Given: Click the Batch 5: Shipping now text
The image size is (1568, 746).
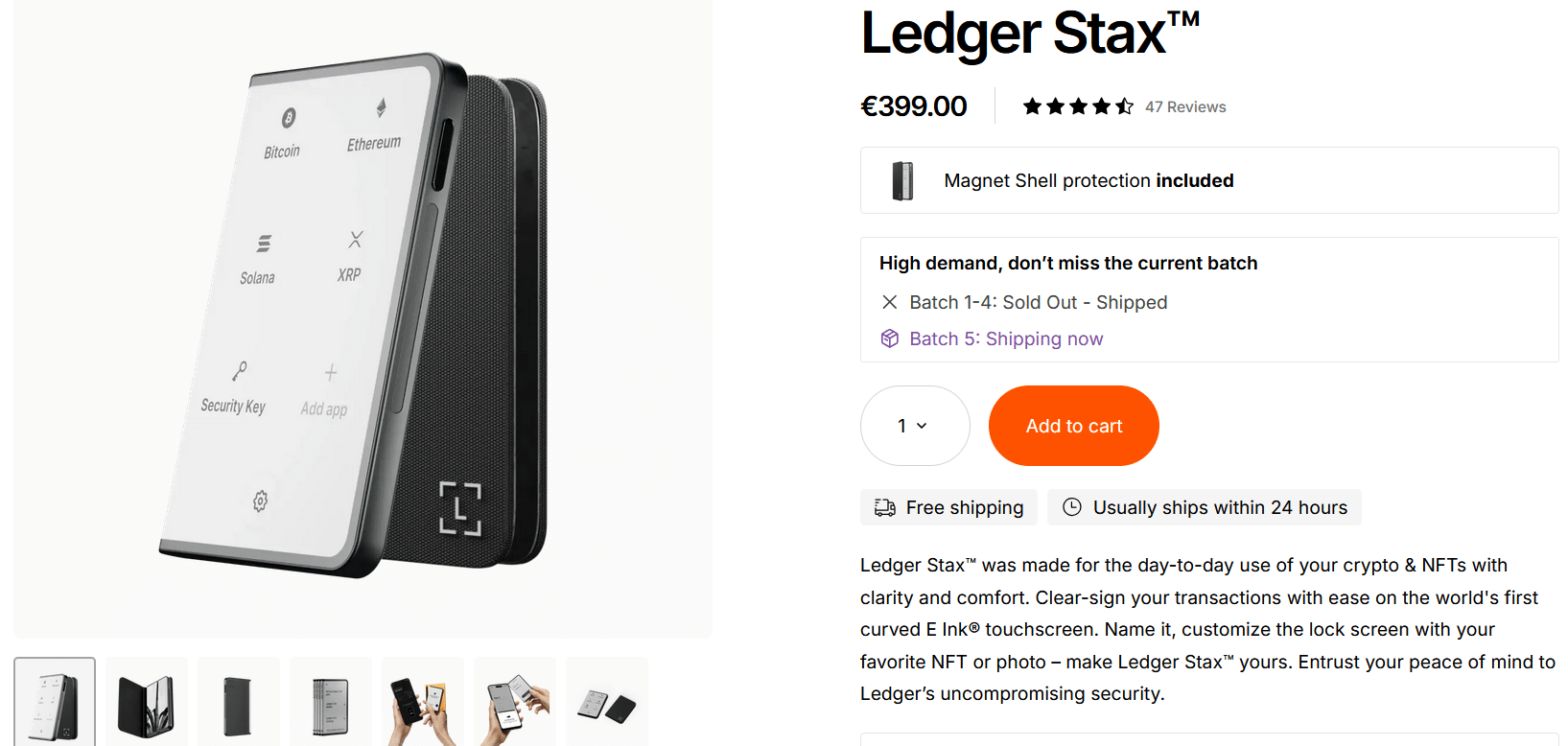Looking at the screenshot, I should pyautogui.click(x=1006, y=338).
